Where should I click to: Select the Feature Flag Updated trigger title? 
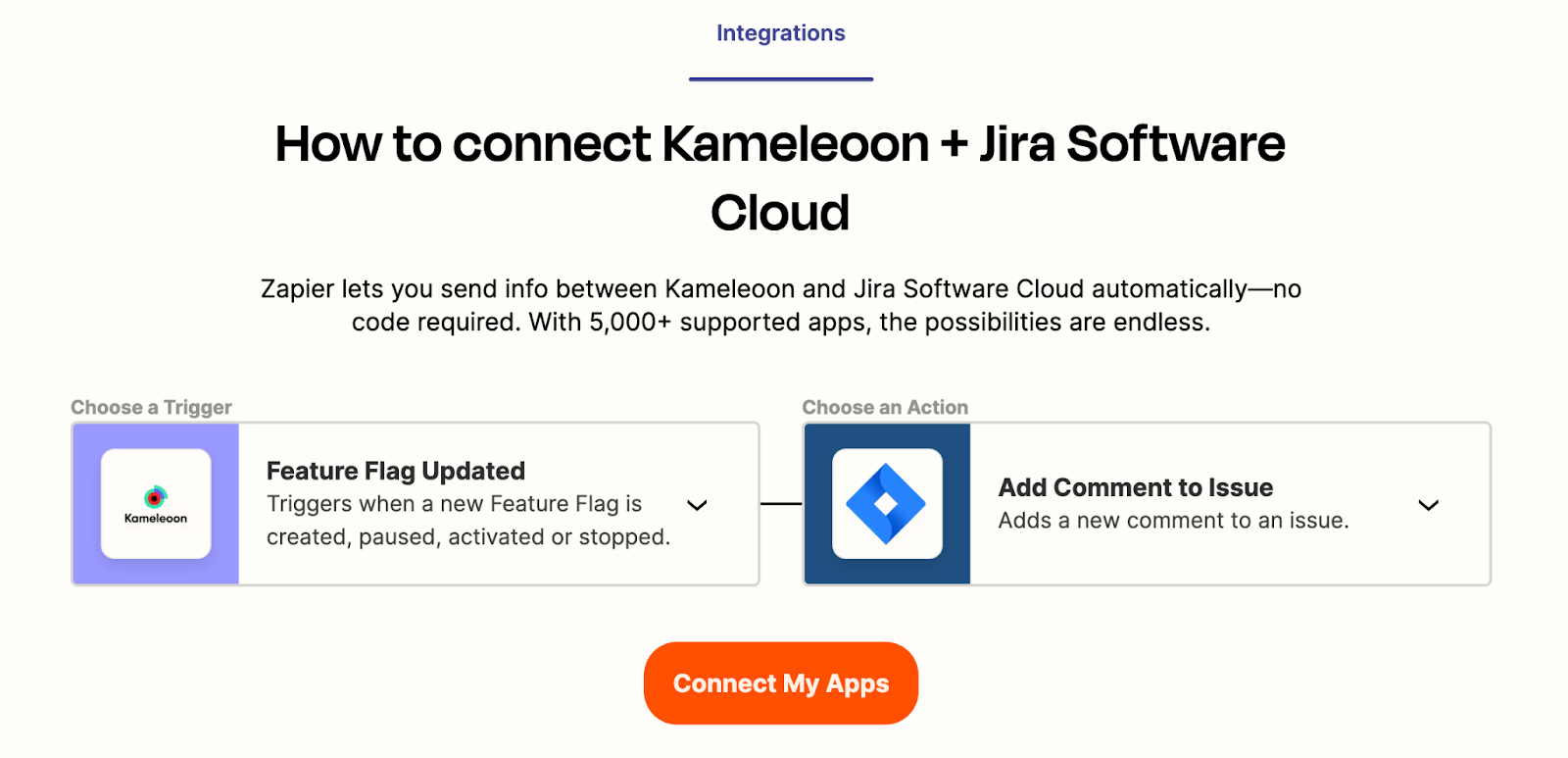396,471
